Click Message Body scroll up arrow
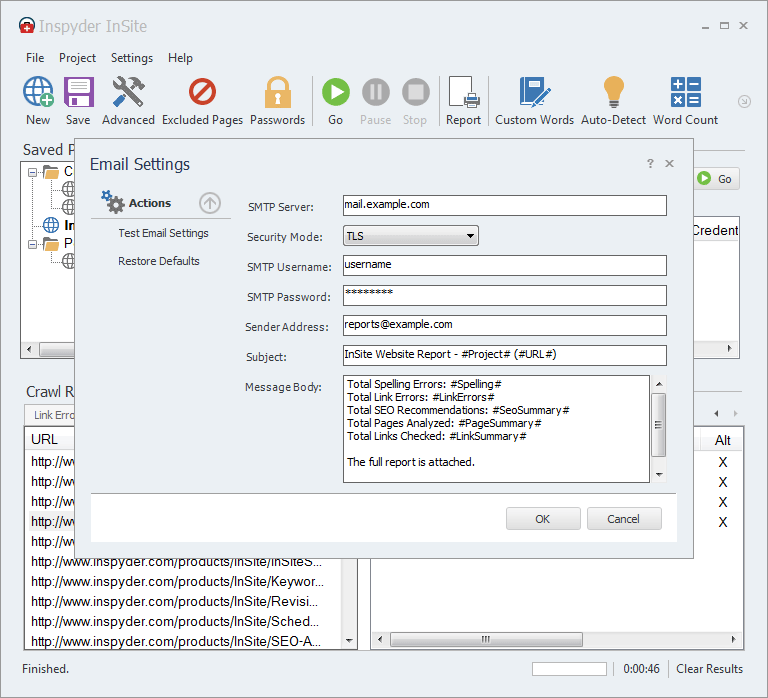This screenshot has width=768, height=698. pos(659,384)
